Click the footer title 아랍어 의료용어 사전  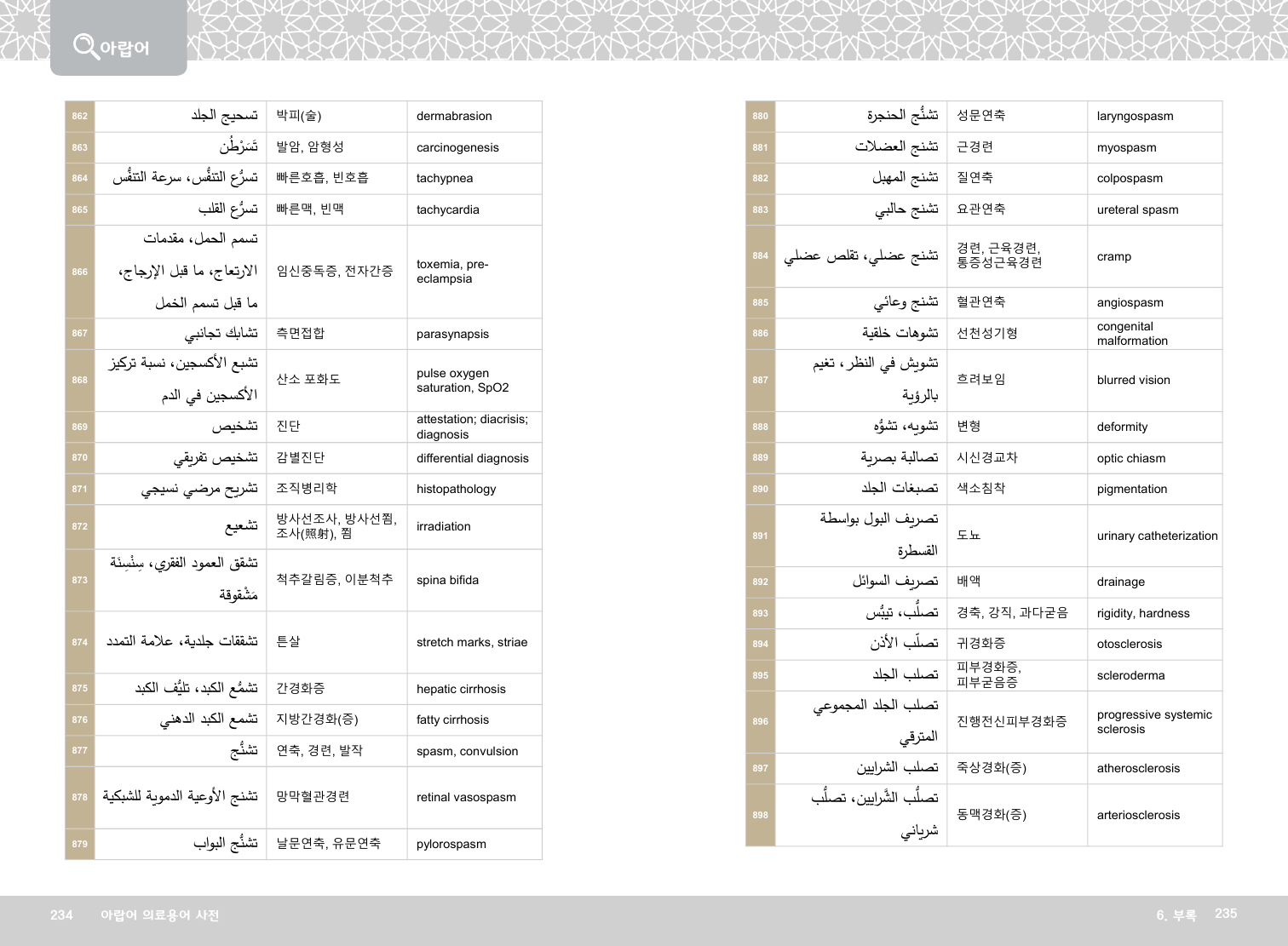(159, 915)
